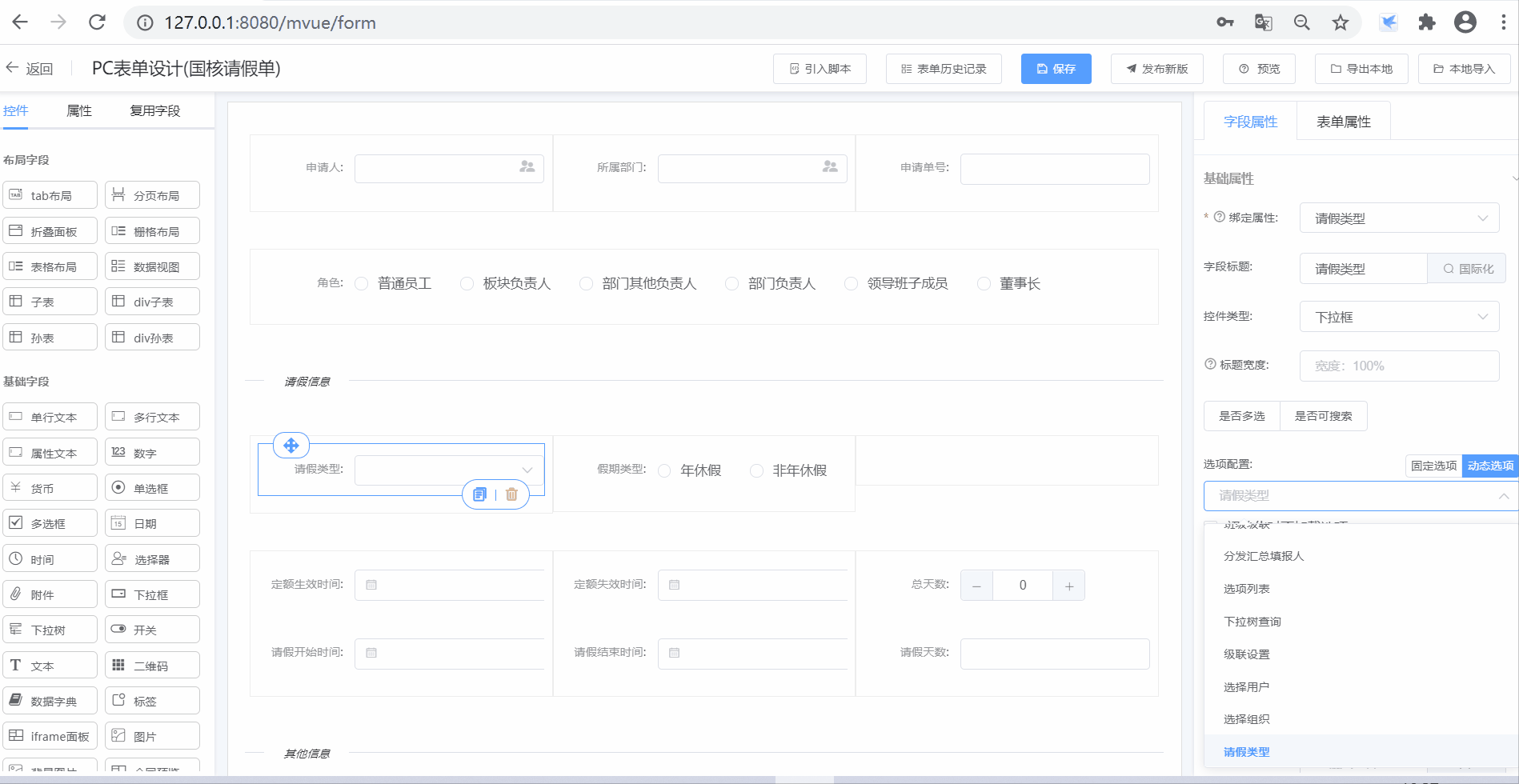Click calendar icon in 请假开始时间 field
Image resolution: width=1519 pixels, height=784 pixels.
click(x=371, y=653)
